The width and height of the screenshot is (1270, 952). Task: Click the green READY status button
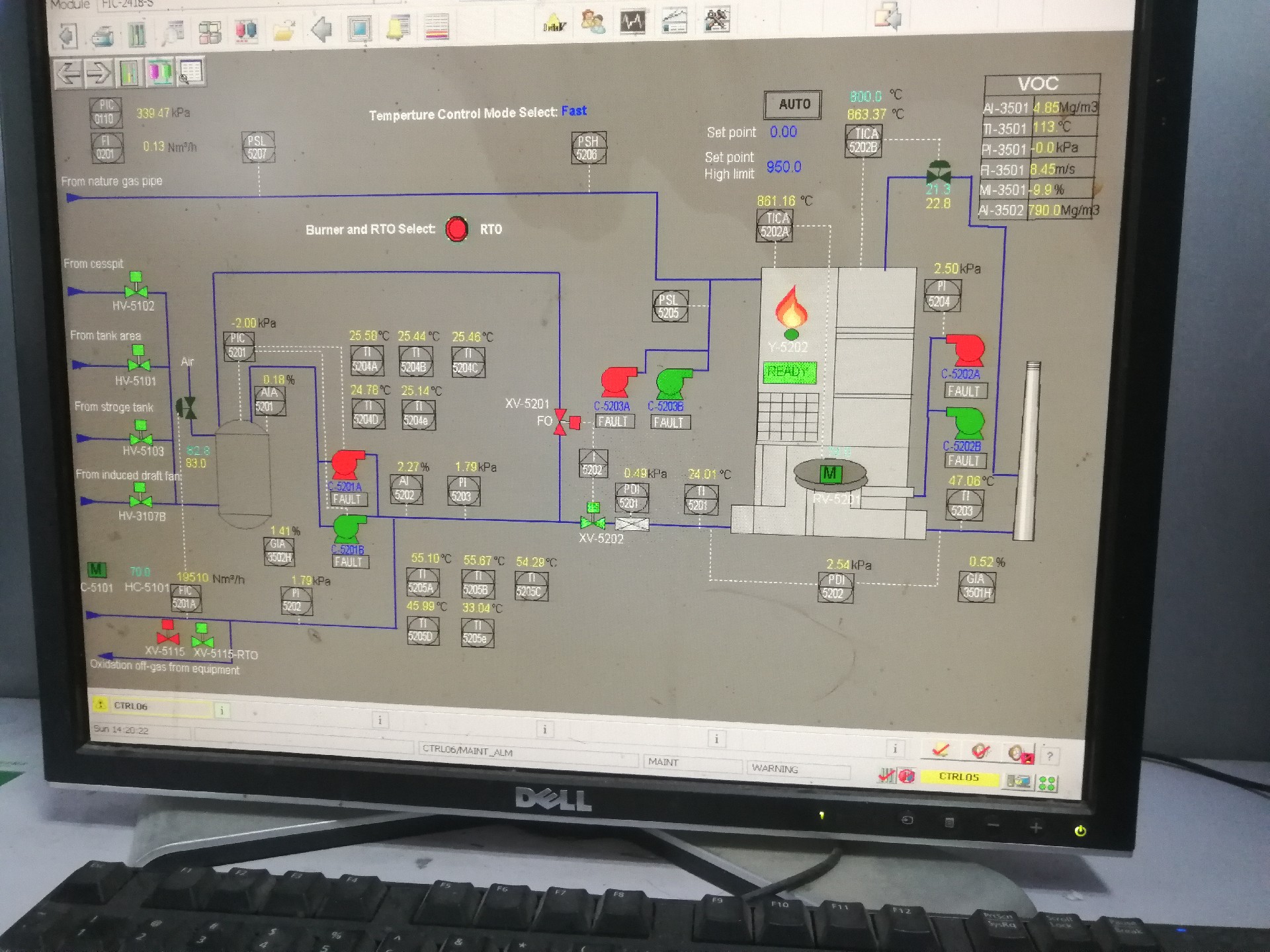(789, 372)
